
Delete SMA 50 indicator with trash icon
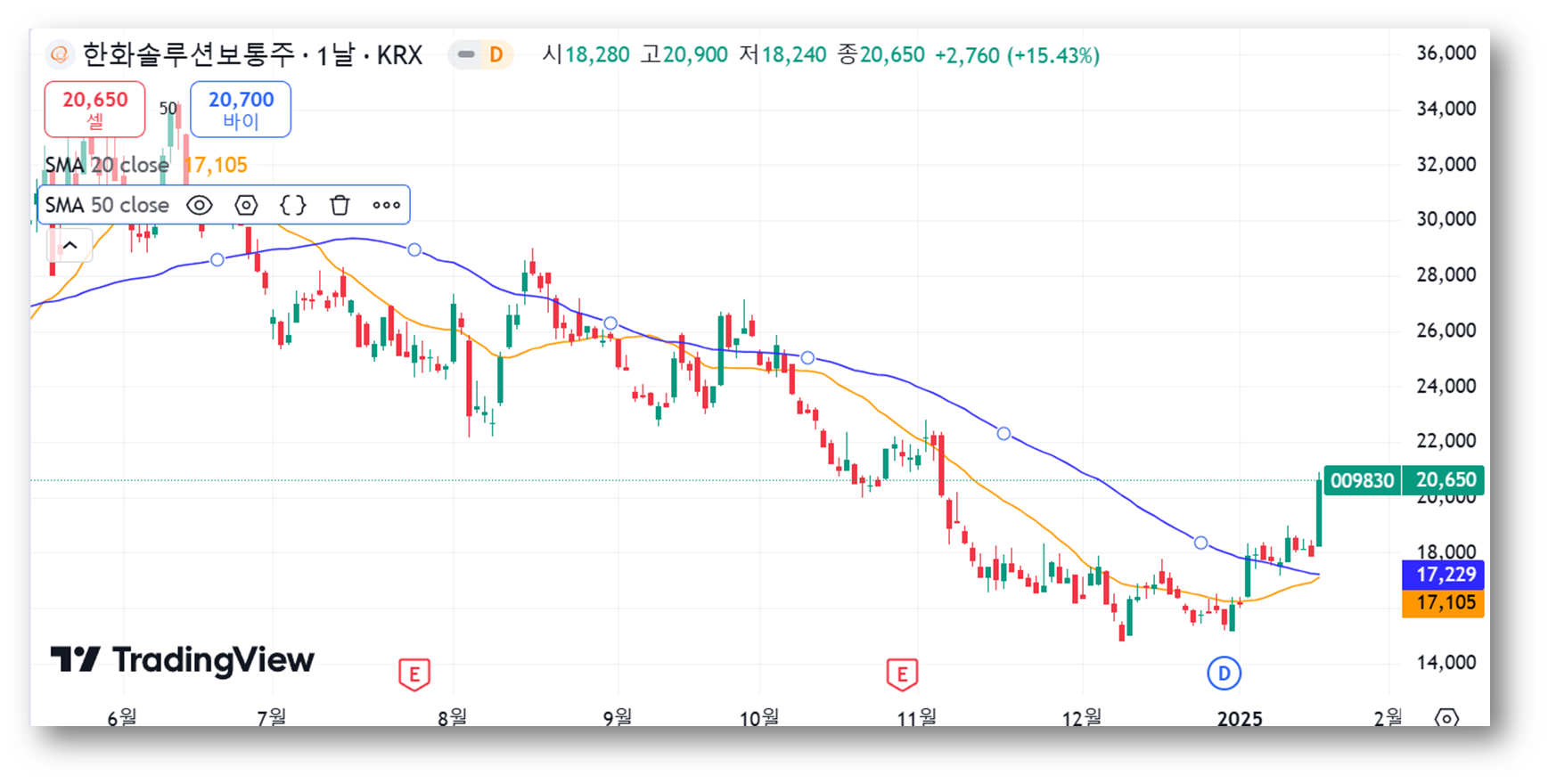point(340,205)
